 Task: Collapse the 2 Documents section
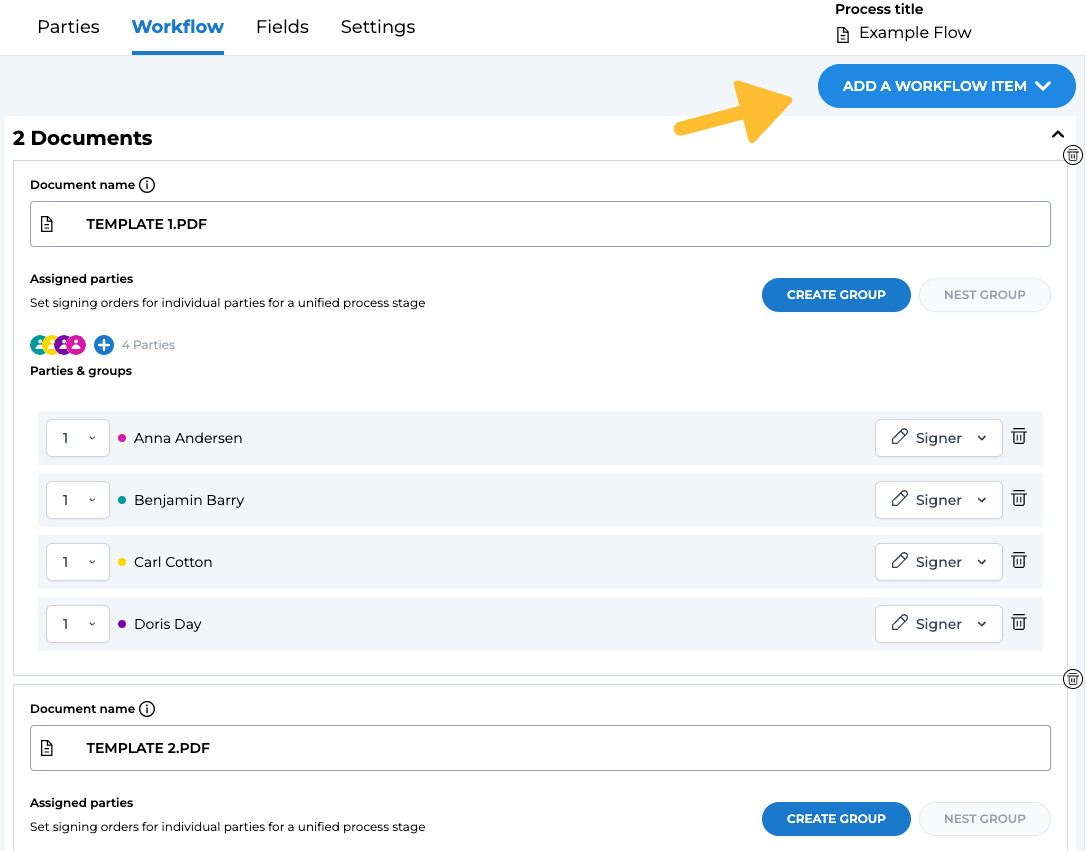point(1057,135)
